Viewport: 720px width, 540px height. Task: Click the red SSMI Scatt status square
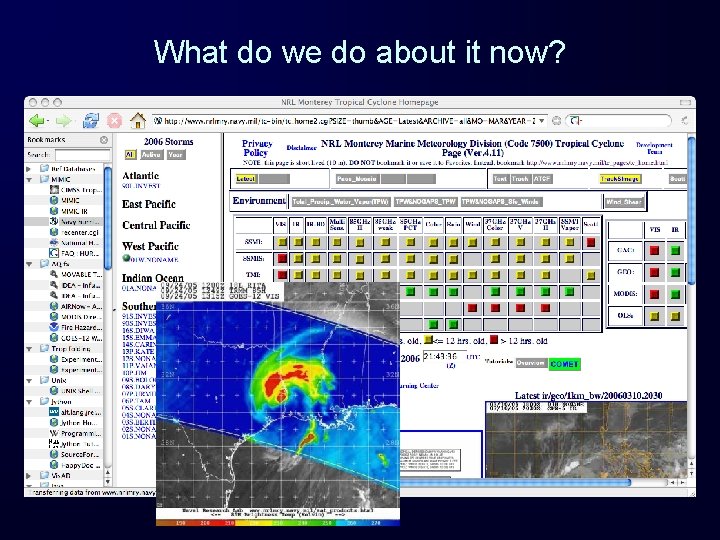591,242
